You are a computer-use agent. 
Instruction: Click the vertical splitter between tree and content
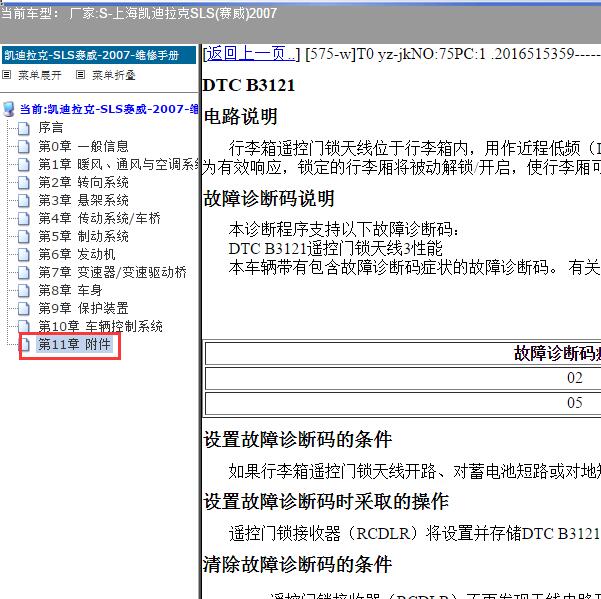click(x=200, y=322)
